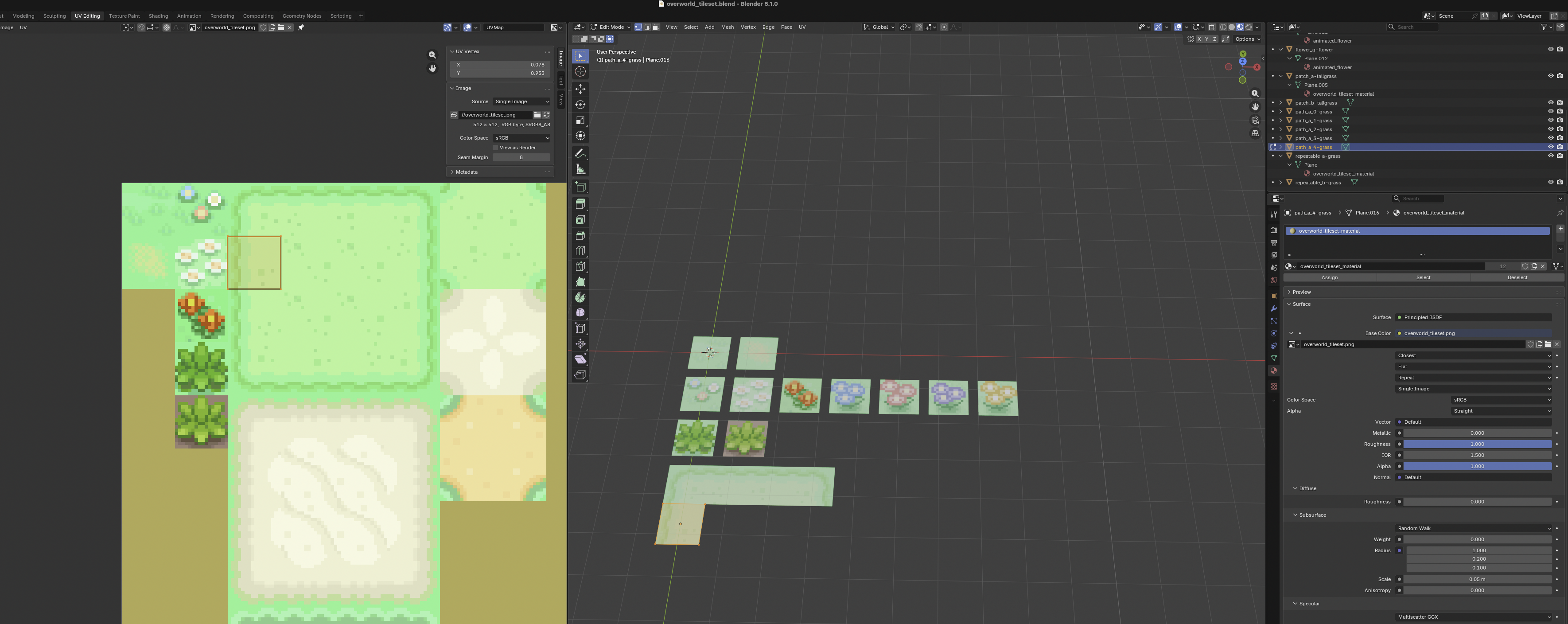Image resolution: width=1568 pixels, height=624 pixels.
Task: Open the Face menu in viewport header
Action: 786,27
